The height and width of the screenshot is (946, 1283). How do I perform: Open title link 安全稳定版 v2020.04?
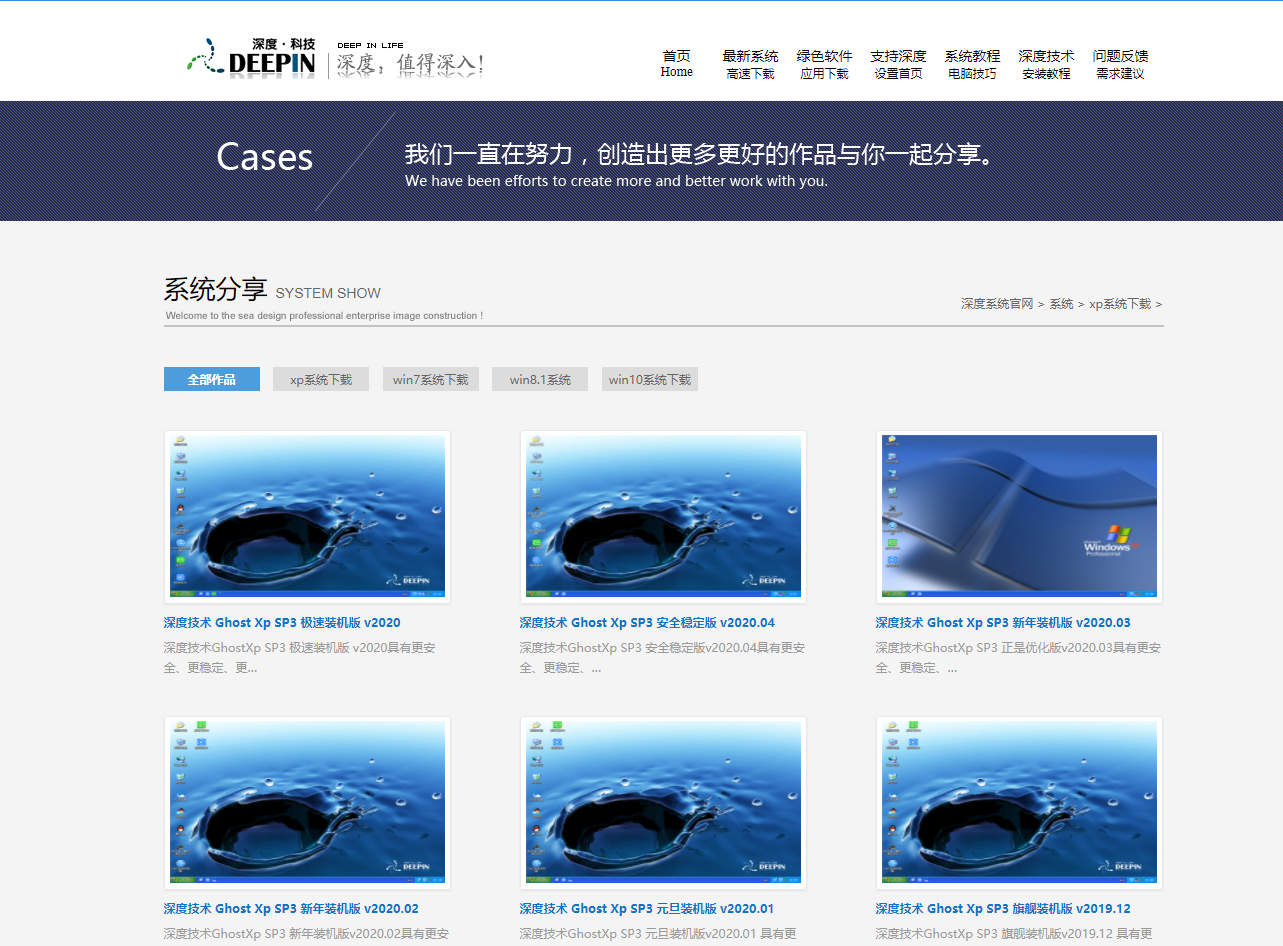(647, 623)
